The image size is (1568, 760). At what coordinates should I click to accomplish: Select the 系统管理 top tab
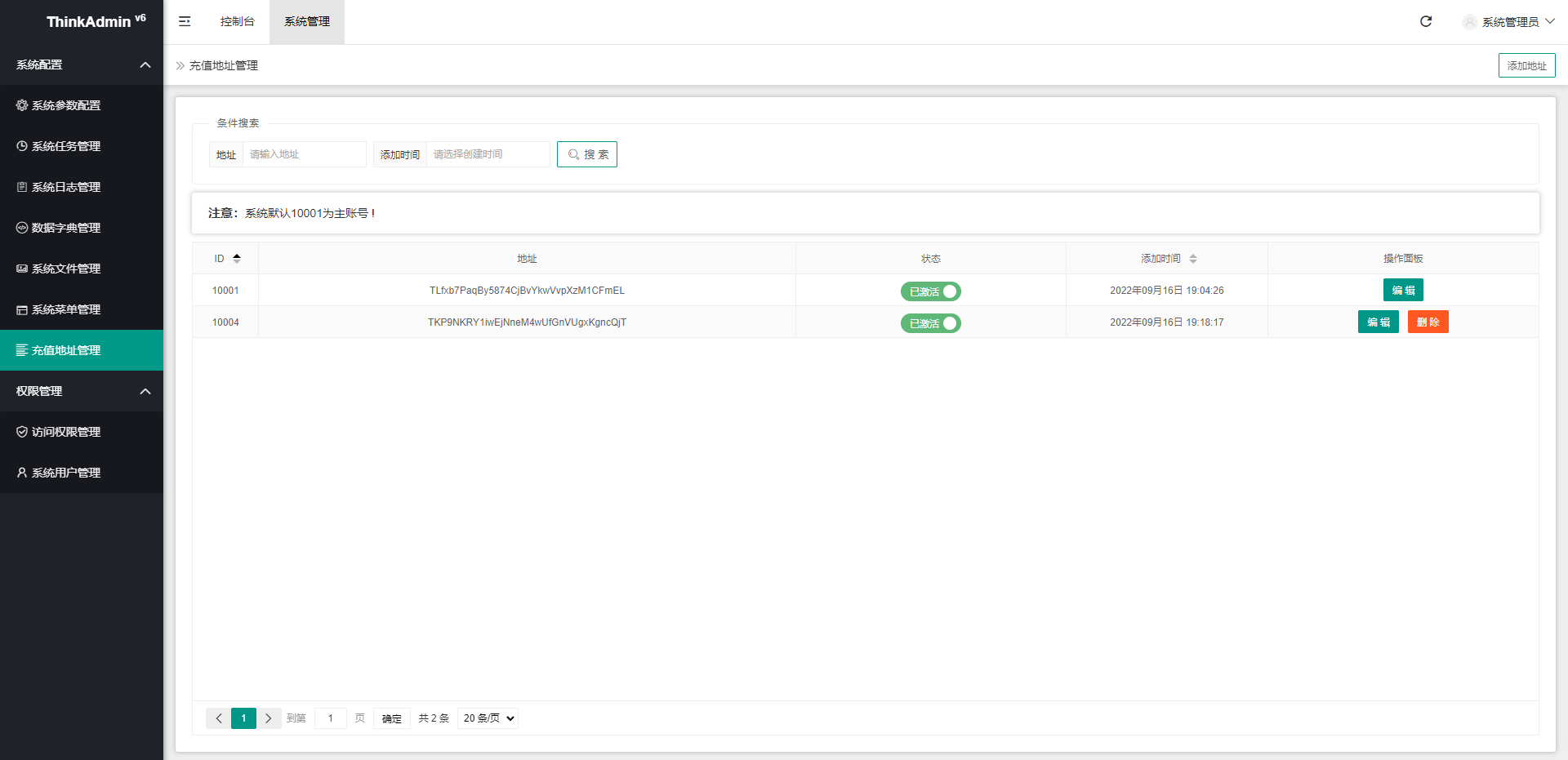tap(307, 21)
